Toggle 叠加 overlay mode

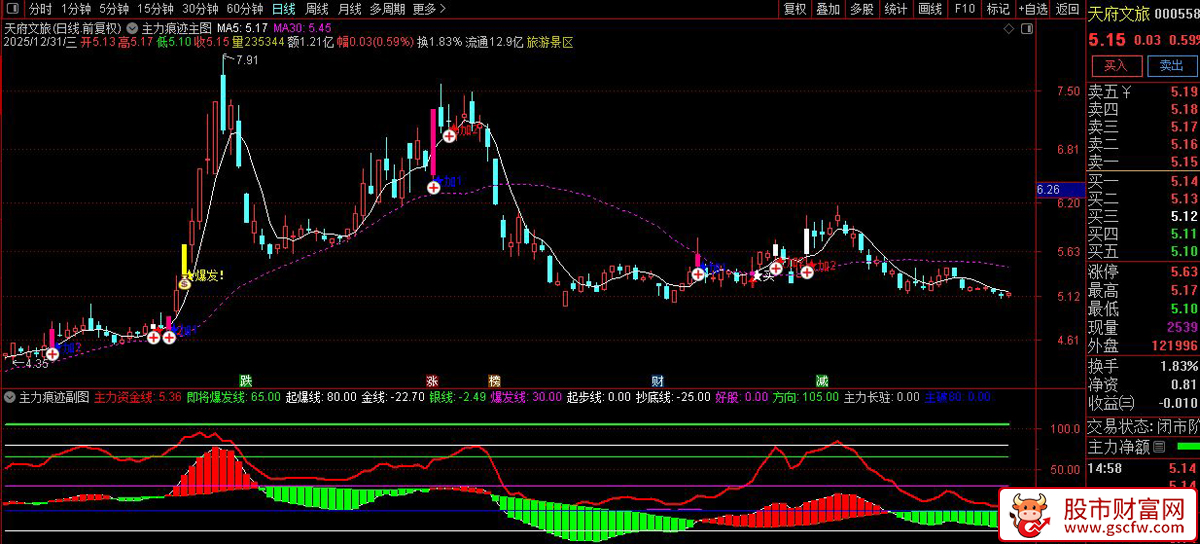click(x=828, y=10)
